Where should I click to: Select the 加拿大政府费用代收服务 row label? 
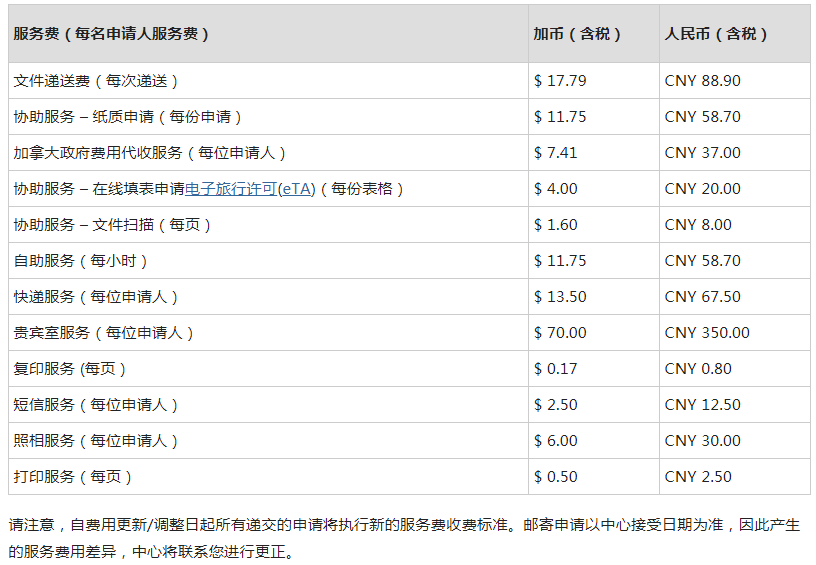[150, 153]
